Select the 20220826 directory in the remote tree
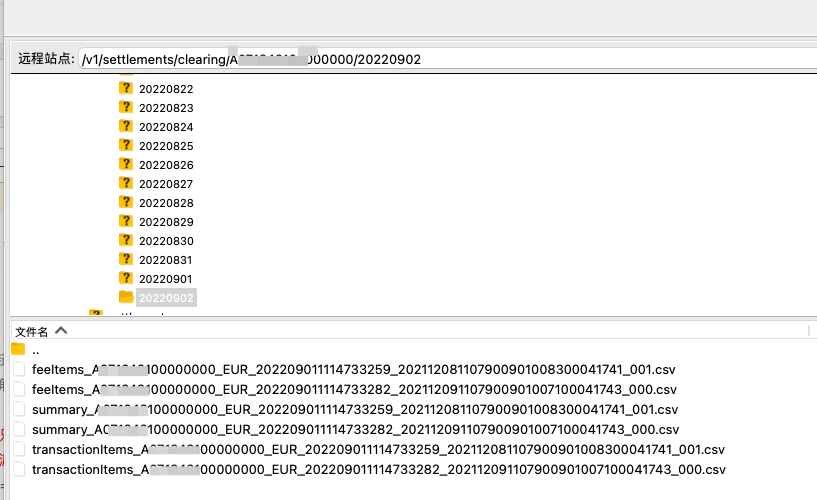The height and width of the screenshot is (500, 817). [166, 165]
